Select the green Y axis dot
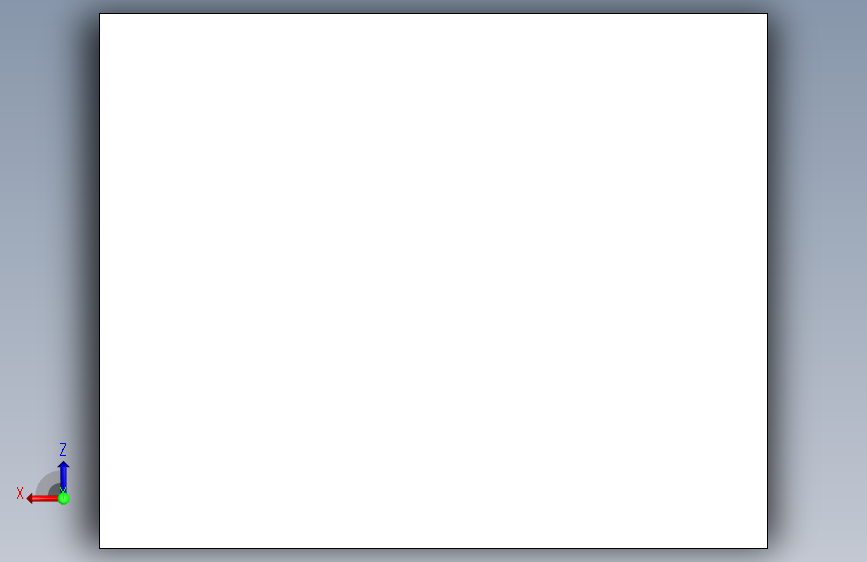 64,498
